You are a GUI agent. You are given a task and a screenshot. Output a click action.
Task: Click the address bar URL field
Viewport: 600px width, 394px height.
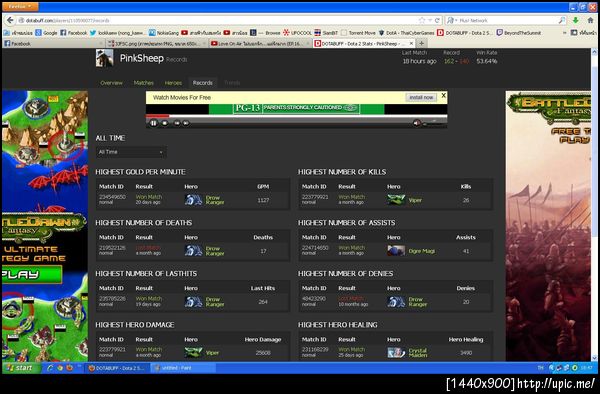coord(218,20)
